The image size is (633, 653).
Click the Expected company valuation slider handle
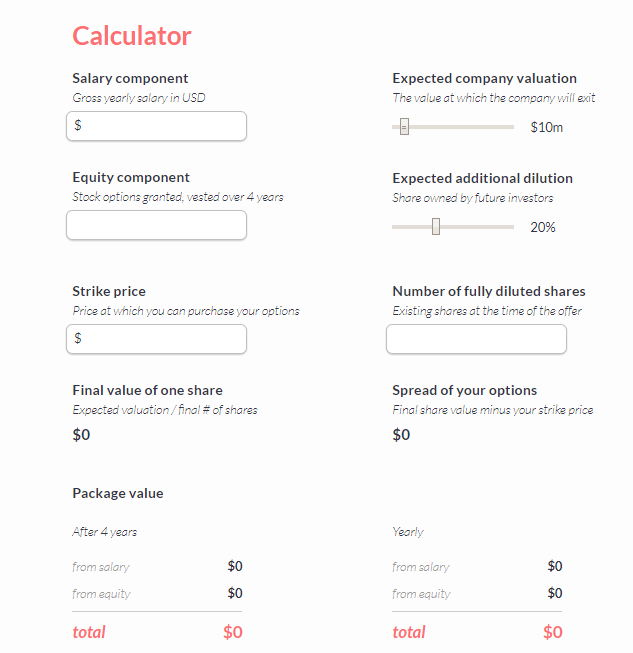pos(404,127)
